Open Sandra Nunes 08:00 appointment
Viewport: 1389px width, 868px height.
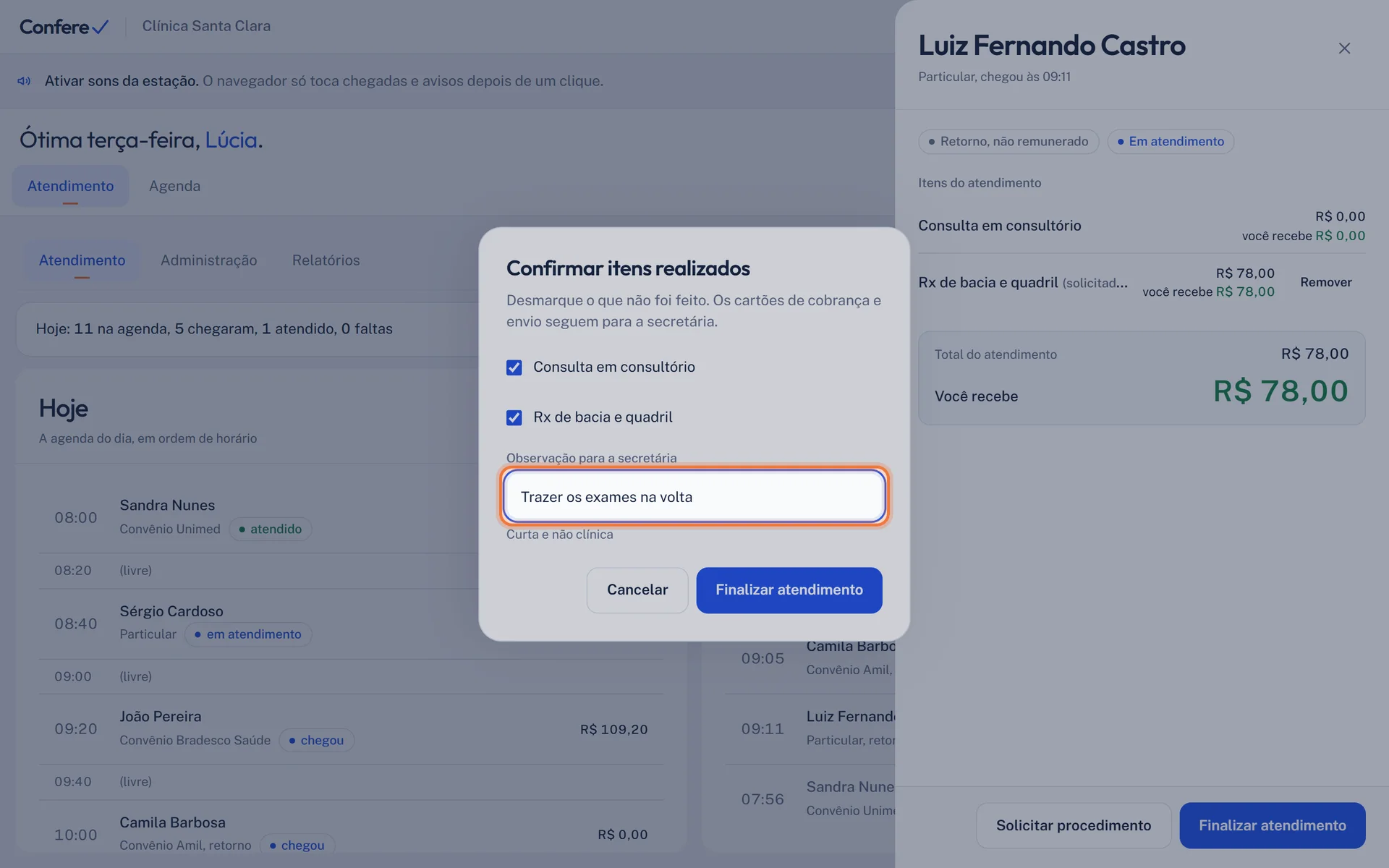point(350,517)
